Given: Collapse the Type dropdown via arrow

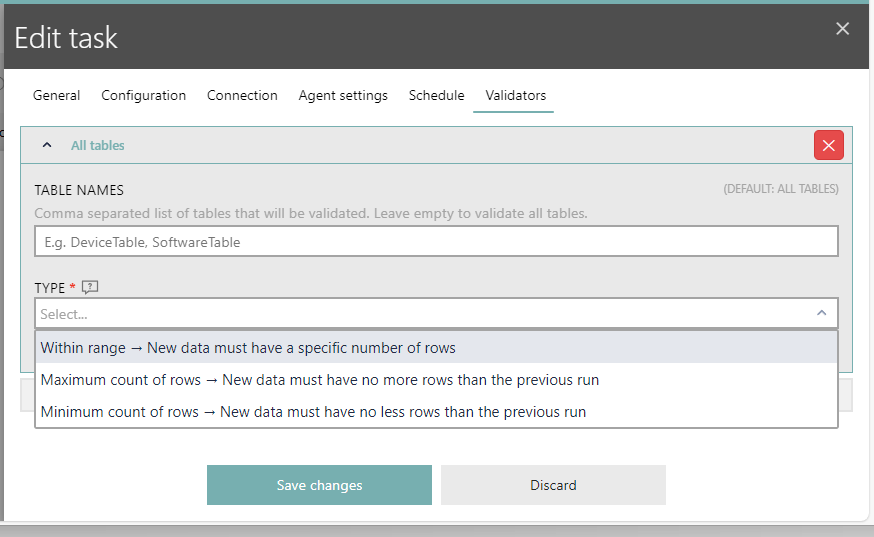Looking at the screenshot, I should [x=821, y=314].
